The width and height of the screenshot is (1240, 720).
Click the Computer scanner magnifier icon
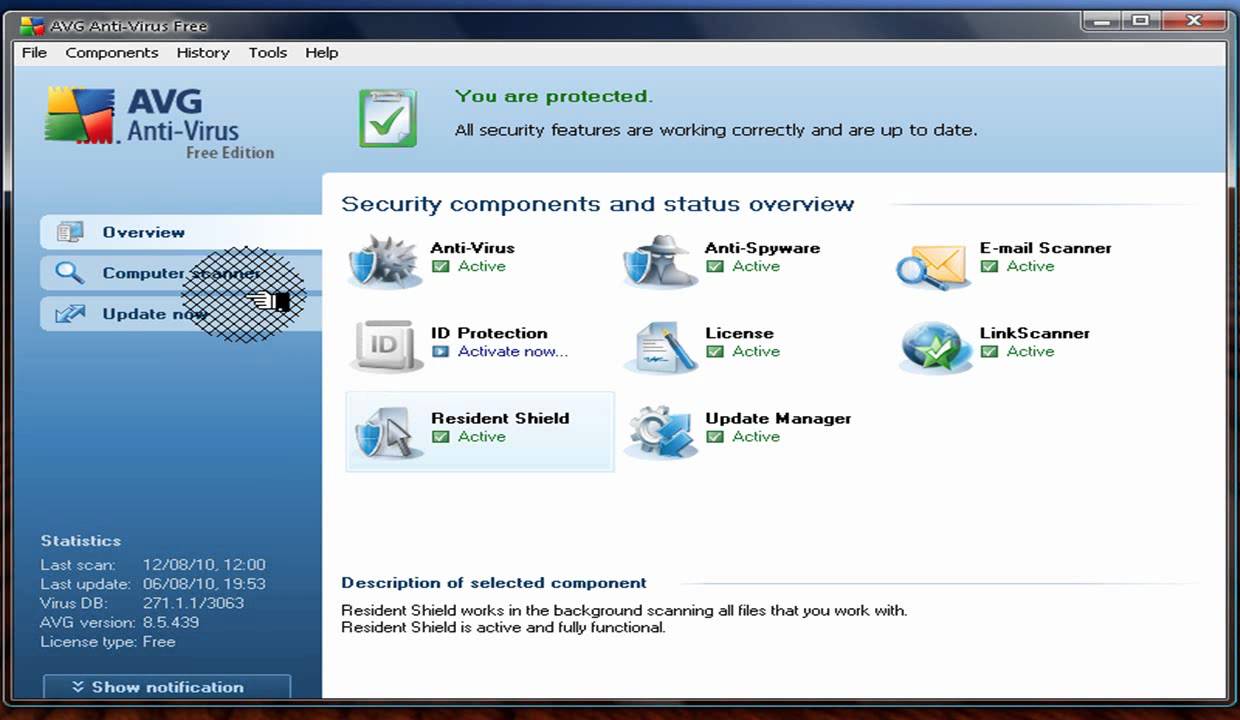(70, 273)
